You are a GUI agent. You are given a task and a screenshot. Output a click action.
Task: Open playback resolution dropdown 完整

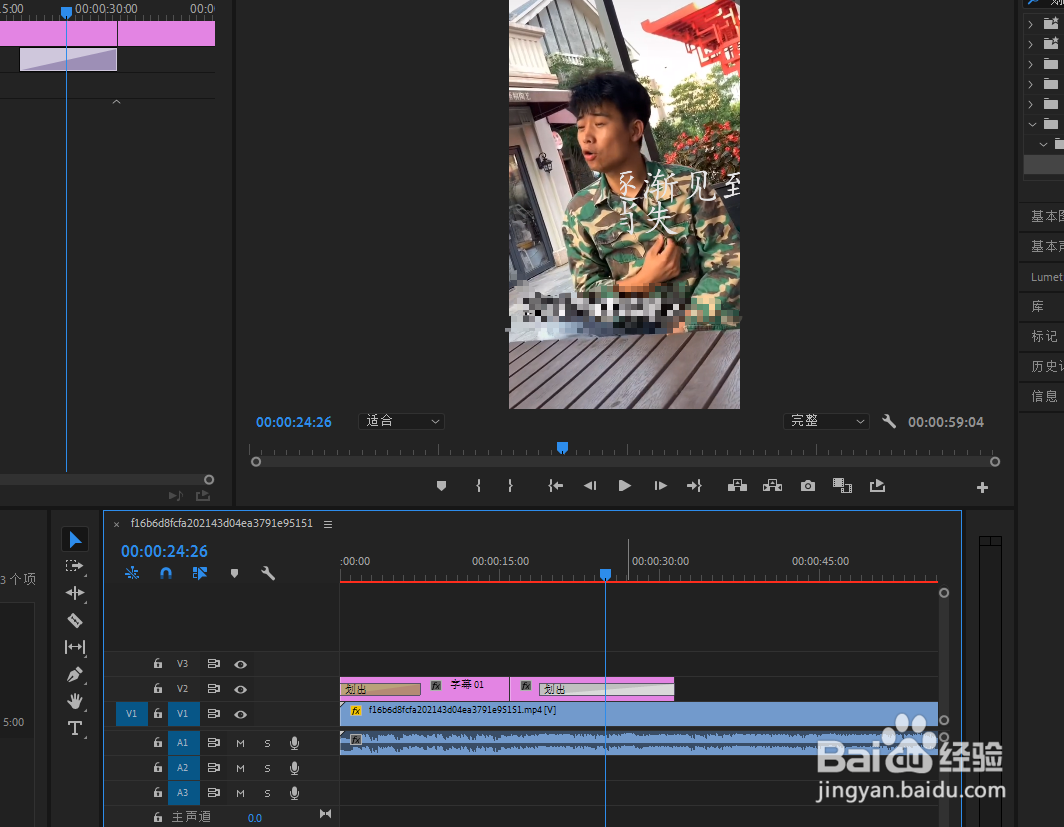click(826, 421)
